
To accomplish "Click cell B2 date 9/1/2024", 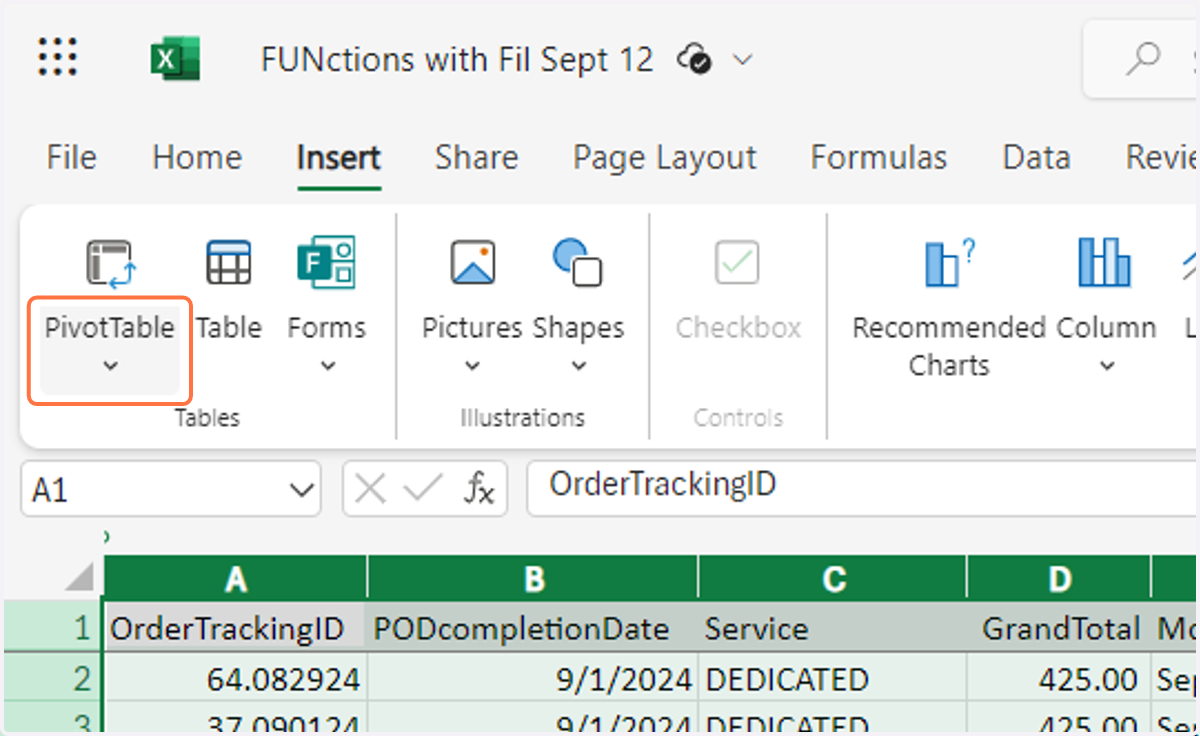I will 533,679.
